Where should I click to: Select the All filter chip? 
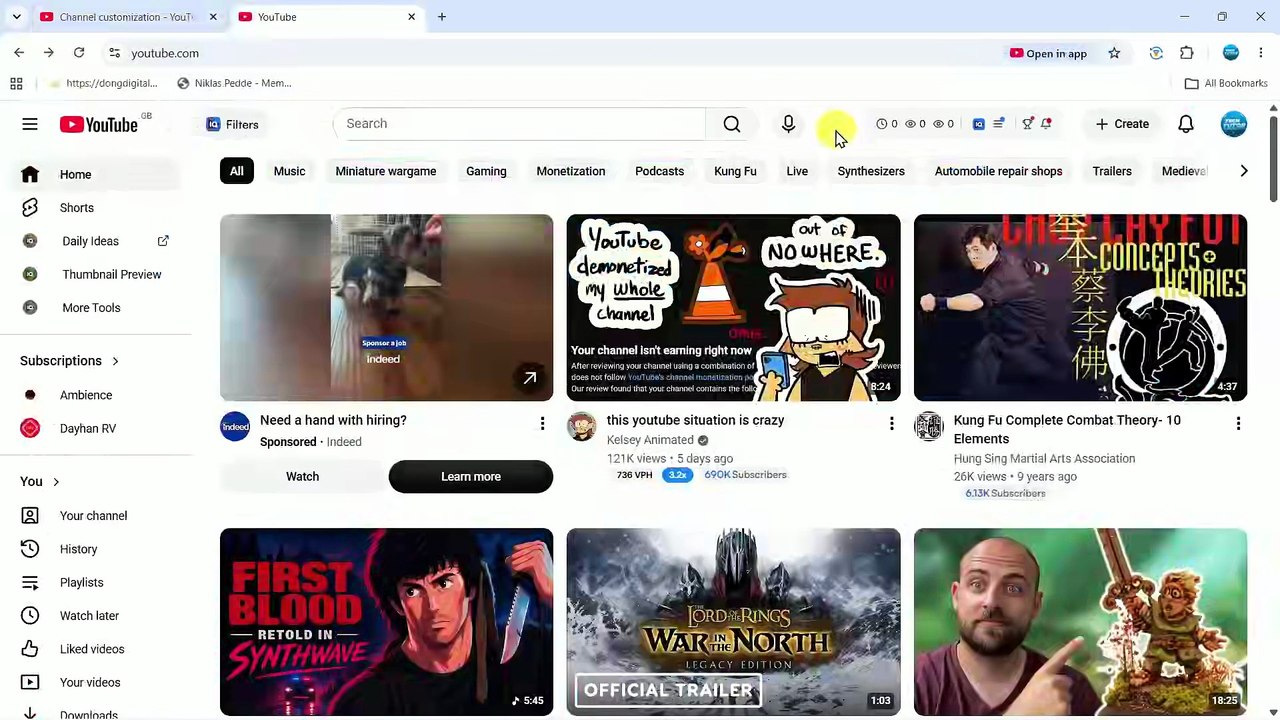coord(237,171)
